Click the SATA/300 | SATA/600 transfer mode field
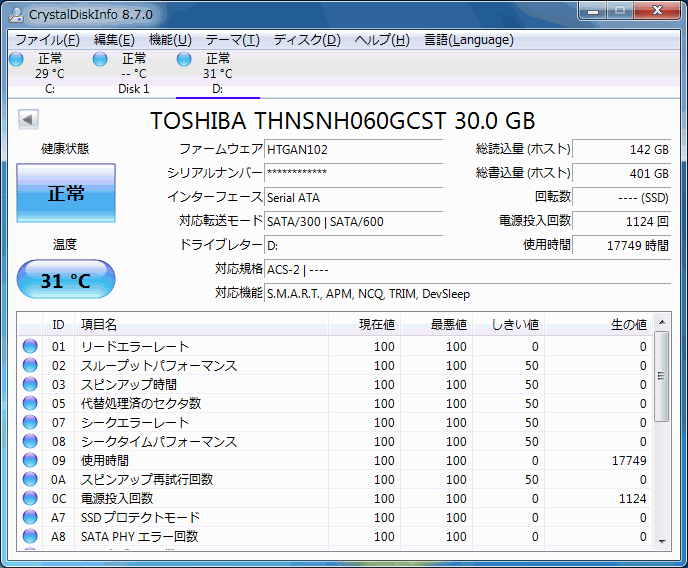This screenshot has width=688, height=568. (x=353, y=221)
